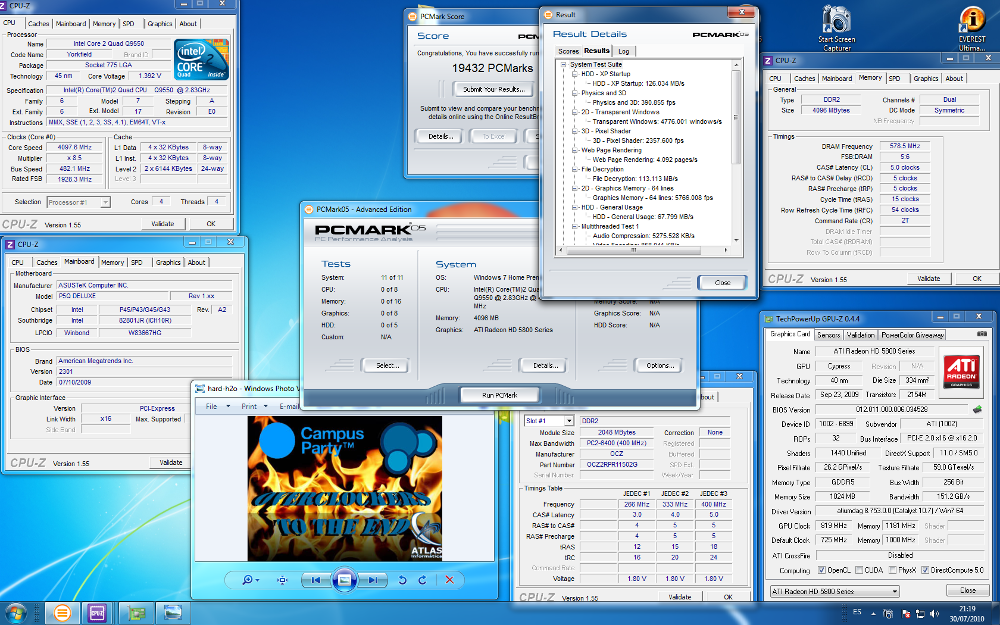This screenshot has height=625, width=1000.
Task: Toggle PhysX checkbox in GPU-Z
Action: tap(893, 570)
